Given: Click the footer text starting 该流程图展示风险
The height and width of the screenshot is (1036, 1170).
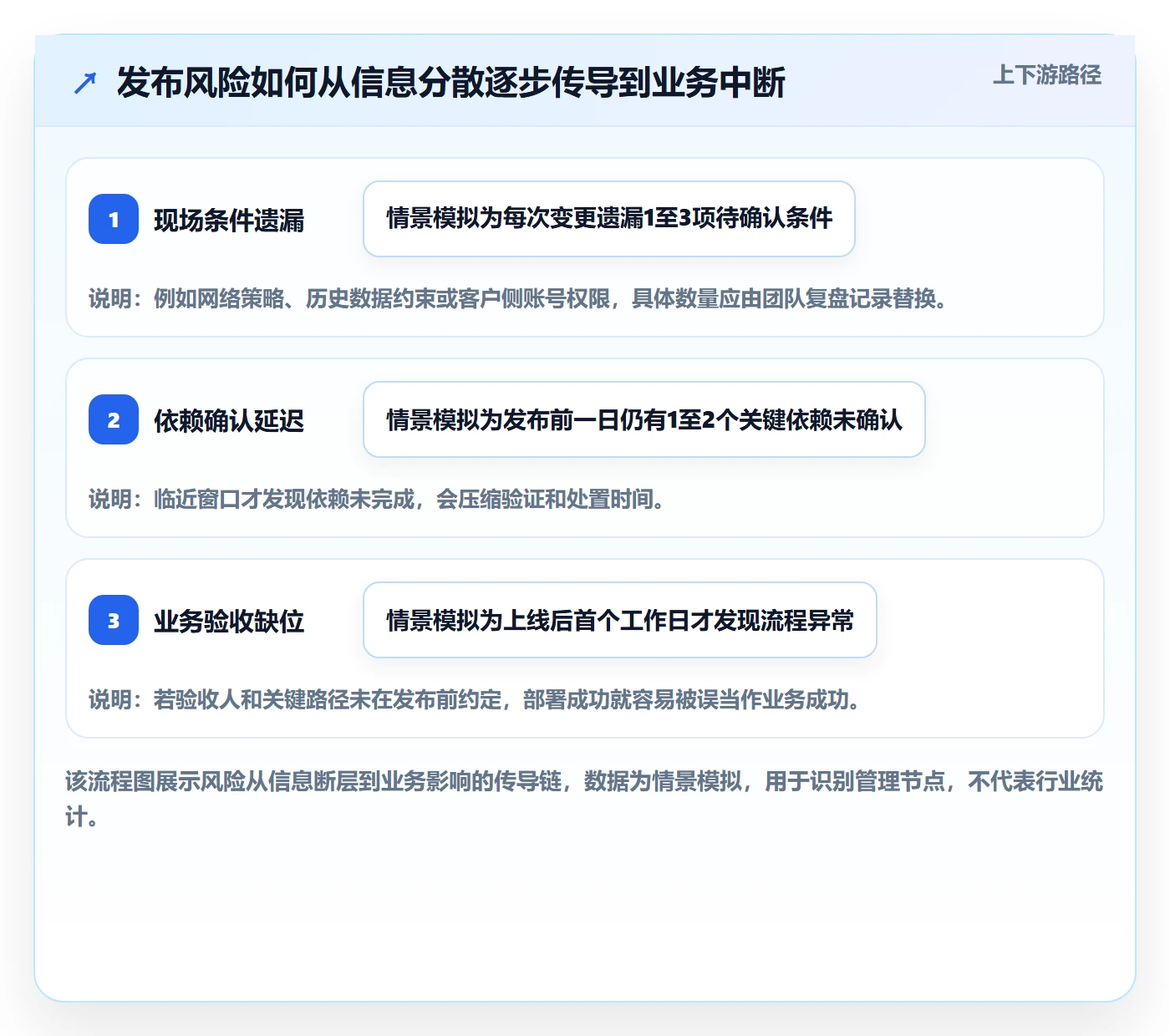Looking at the screenshot, I should (584, 799).
